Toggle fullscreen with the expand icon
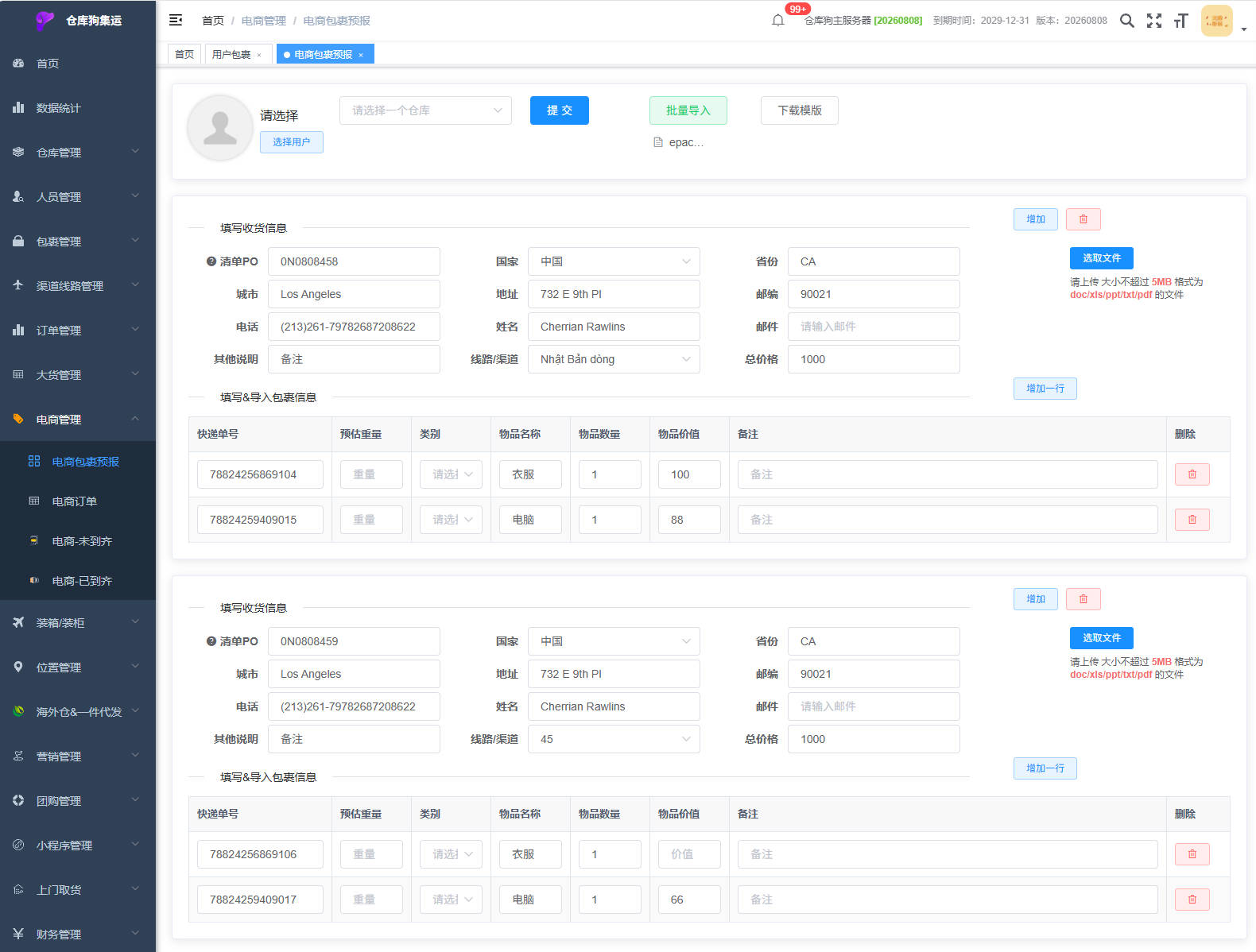The width and height of the screenshot is (1256, 952). [1154, 21]
